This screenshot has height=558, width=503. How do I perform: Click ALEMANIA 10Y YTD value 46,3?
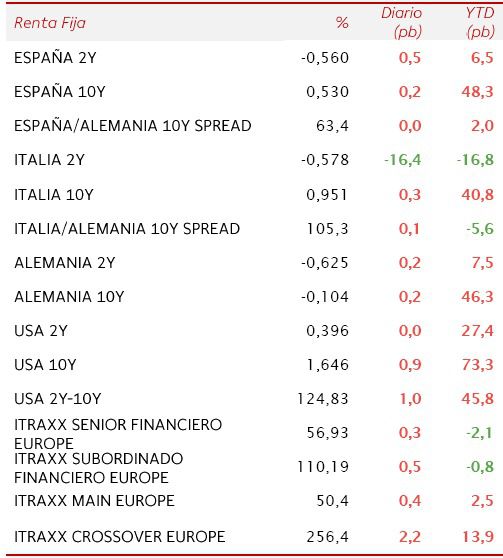(x=478, y=297)
